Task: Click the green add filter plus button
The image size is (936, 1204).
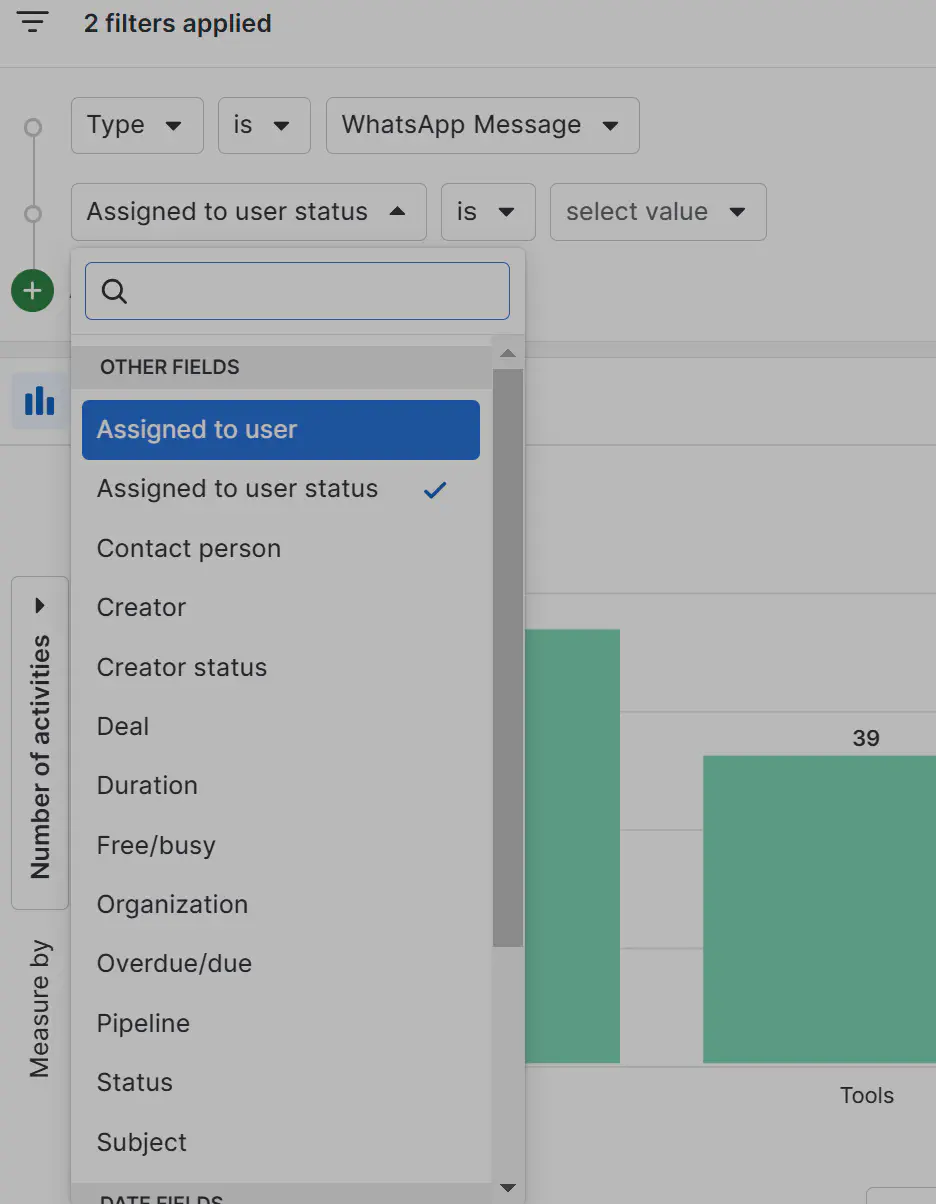Action: point(32,291)
